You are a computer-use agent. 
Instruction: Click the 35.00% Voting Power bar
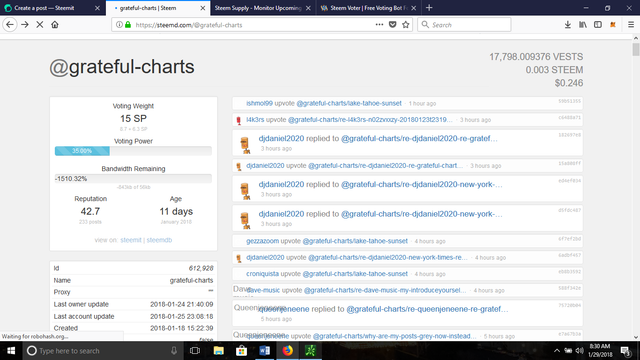(133, 151)
